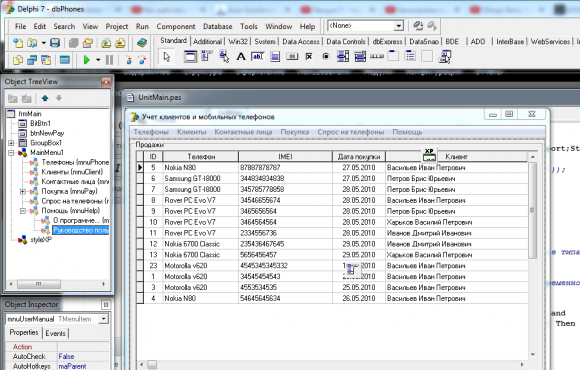The height and width of the screenshot is (370, 580).
Task: Switch to Events tab in Object Inspector
Action: pos(55,333)
